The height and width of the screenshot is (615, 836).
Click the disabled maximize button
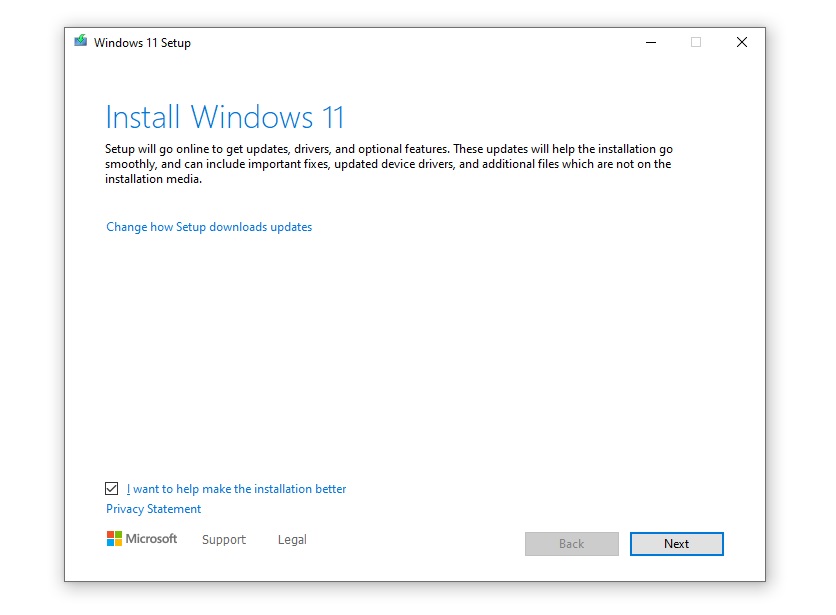click(696, 42)
